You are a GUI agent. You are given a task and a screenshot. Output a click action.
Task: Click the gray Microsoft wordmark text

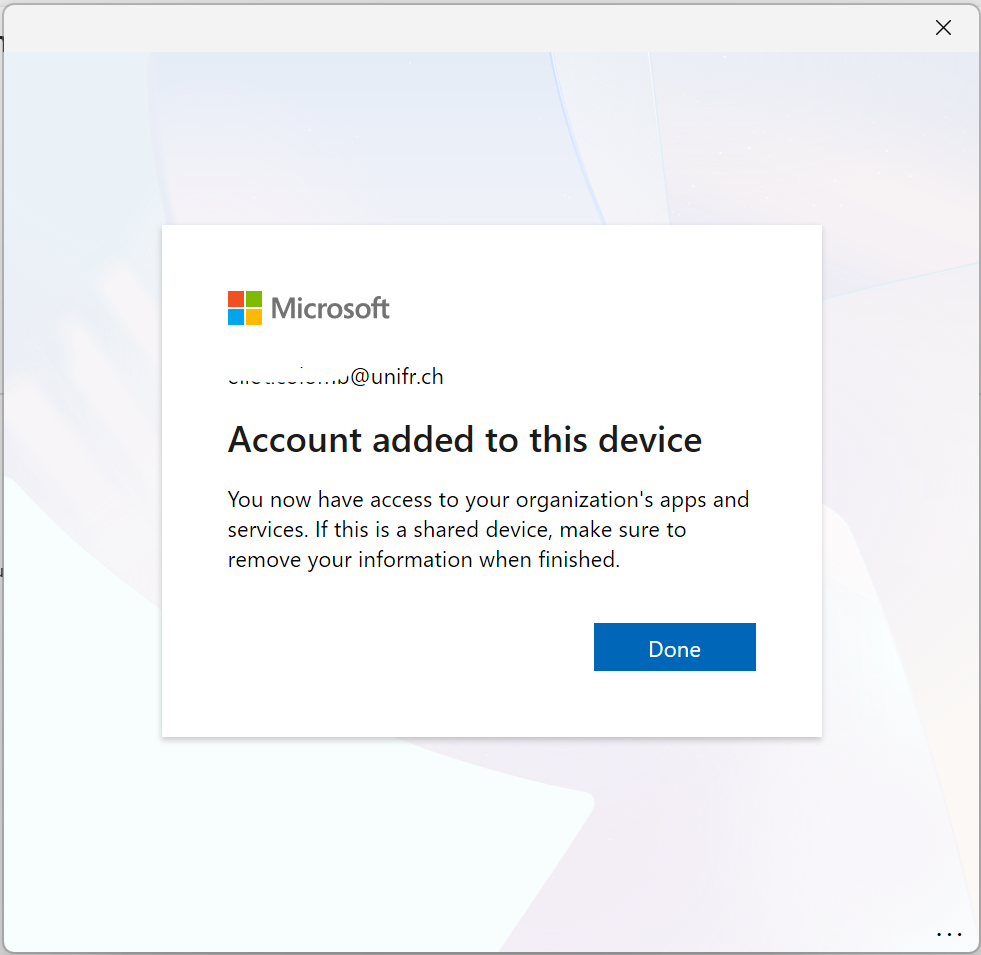(330, 309)
